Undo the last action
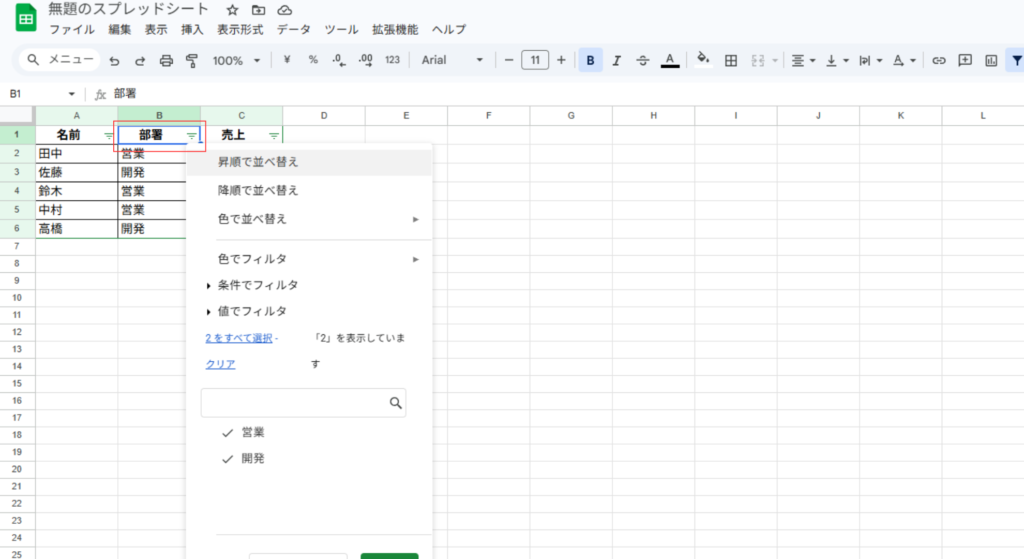Viewport: 1024px width, 559px height. [x=114, y=60]
